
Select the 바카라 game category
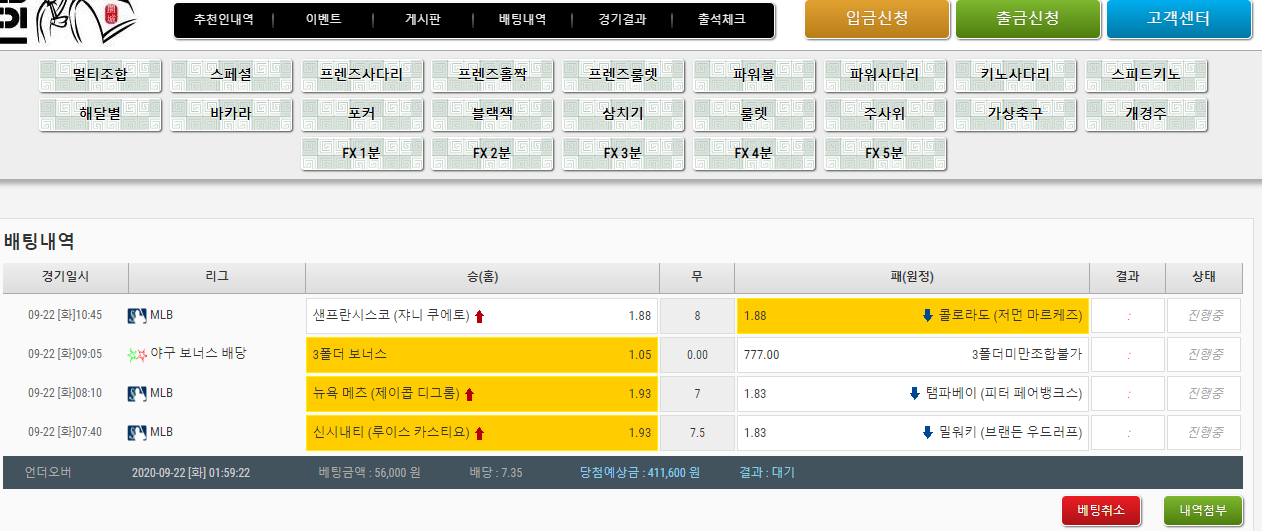[231, 114]
